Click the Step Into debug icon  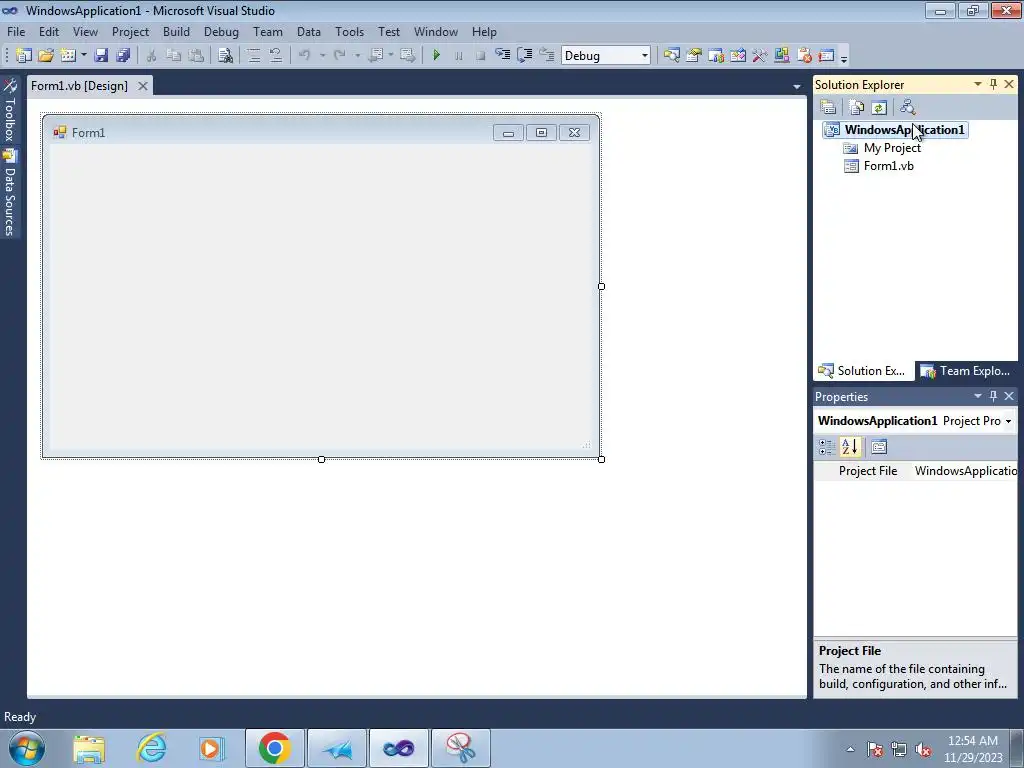(503, 56)
